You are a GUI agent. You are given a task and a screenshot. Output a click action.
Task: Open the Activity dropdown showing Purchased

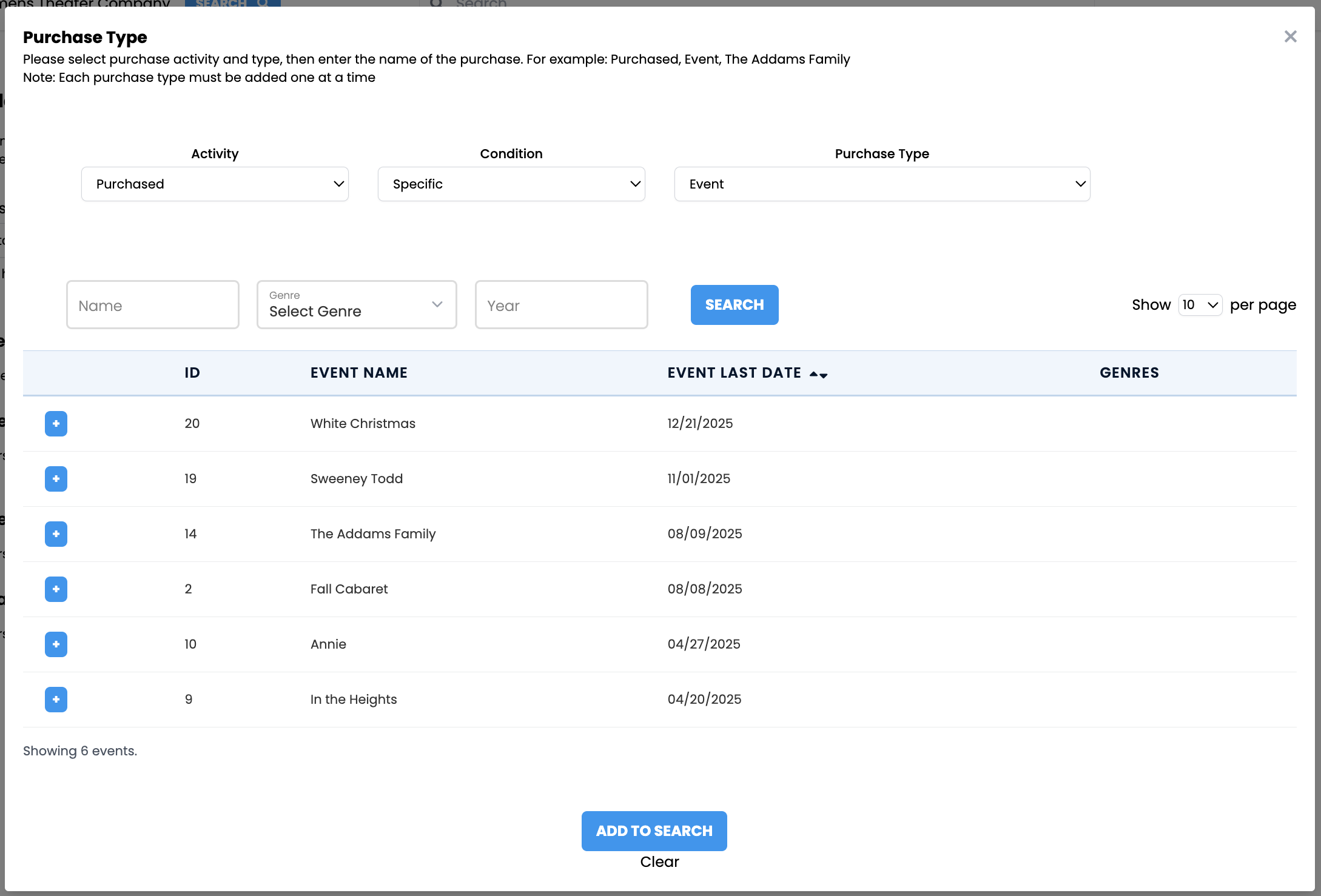(x=215, y=184)
